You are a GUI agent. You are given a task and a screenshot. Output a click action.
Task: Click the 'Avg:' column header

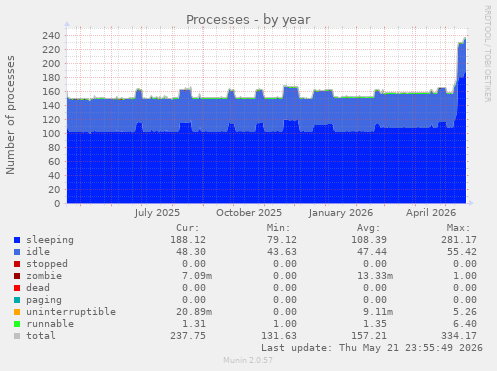368,228
